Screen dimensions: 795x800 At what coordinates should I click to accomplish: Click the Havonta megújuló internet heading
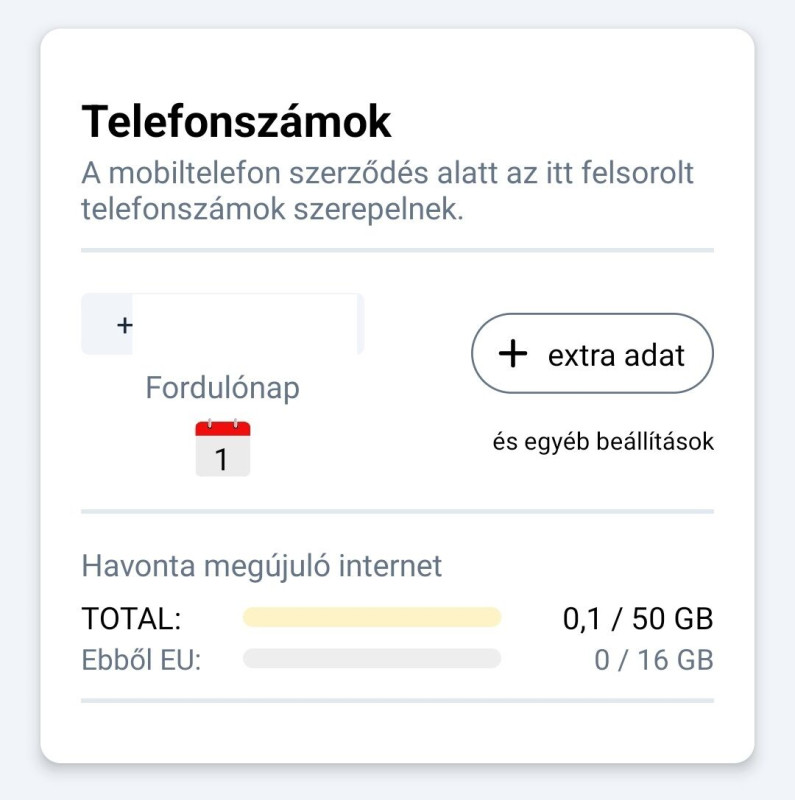click(261, 567)
